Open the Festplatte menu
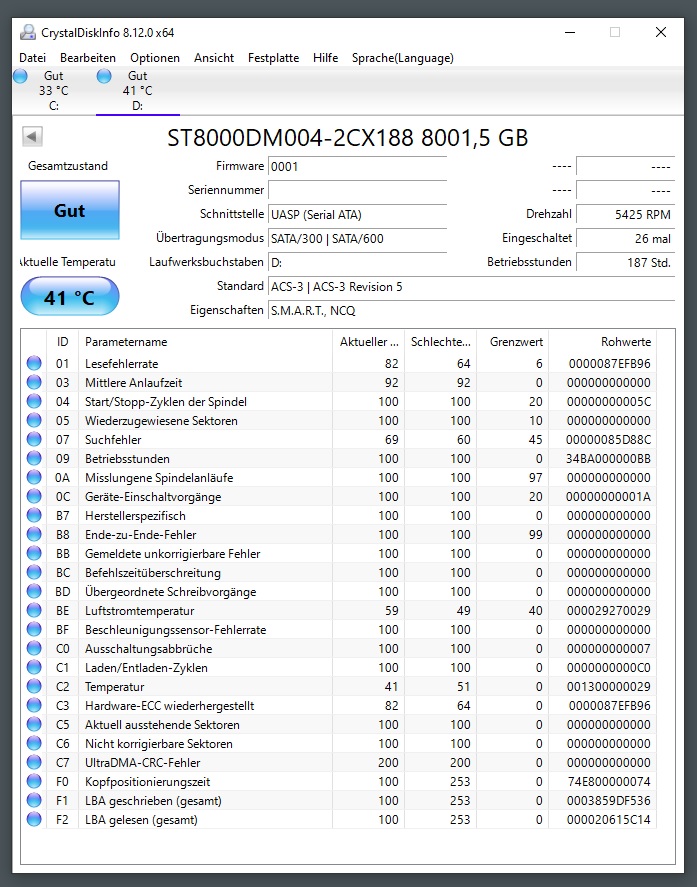 273,58
